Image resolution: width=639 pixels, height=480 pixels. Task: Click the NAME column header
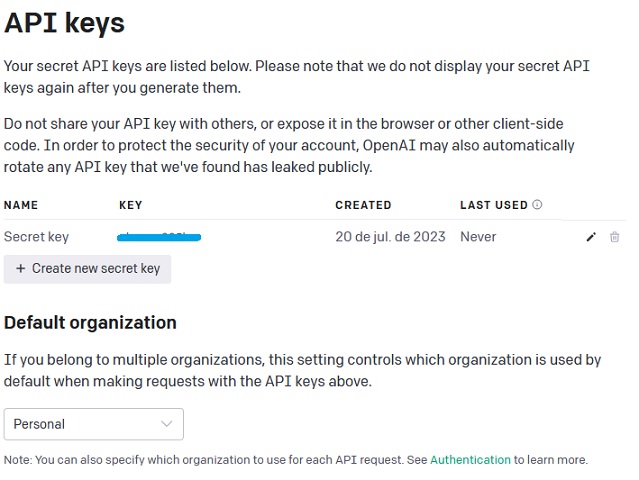tap(21, 205)
